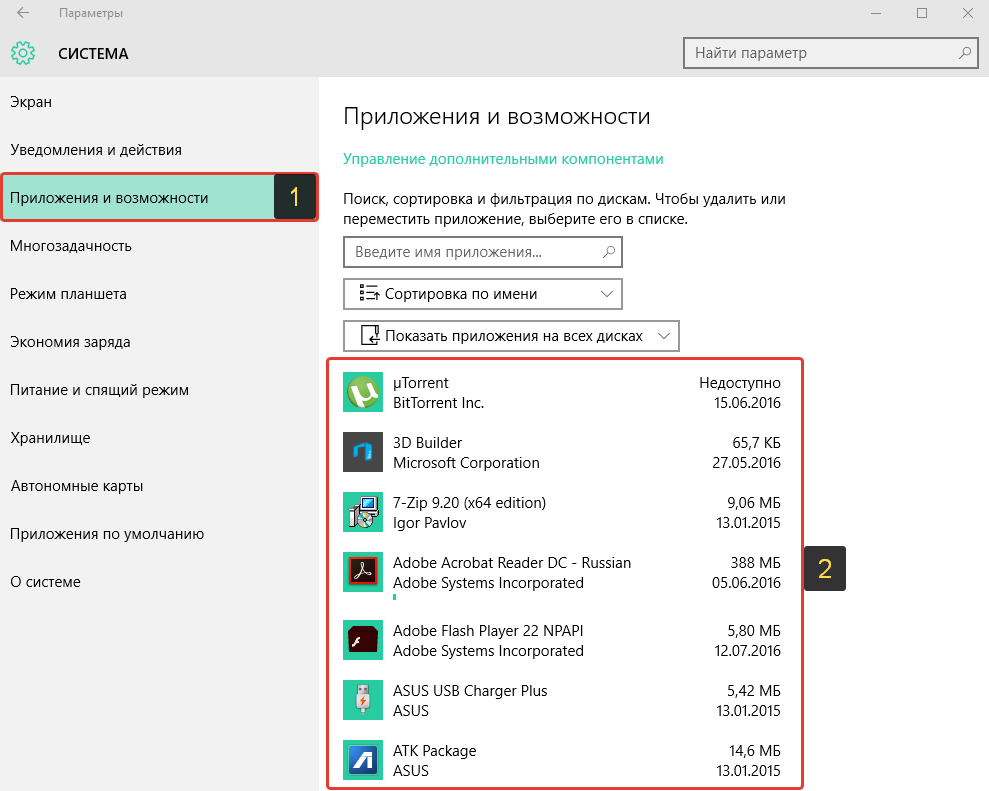Open the Экран settings section
Screen dimensions: 989x791
click(x=159, y=102)
